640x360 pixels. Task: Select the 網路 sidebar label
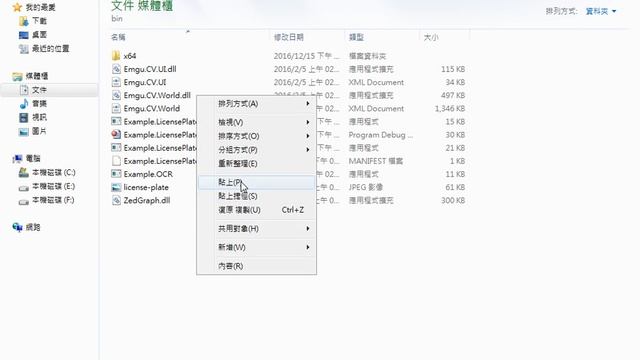tap(33, 227)
